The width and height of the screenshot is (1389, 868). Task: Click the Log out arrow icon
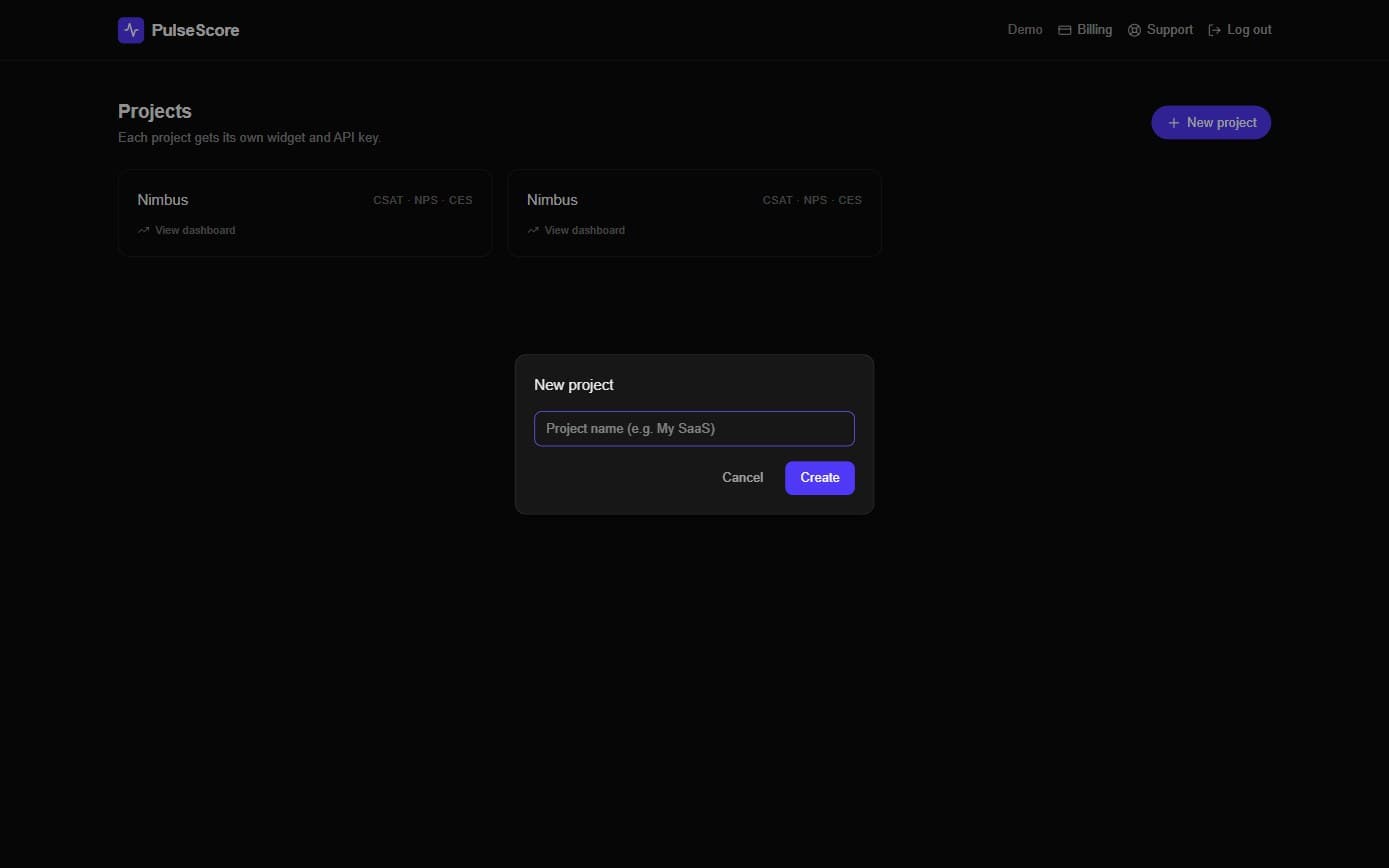coord(1215,30)
